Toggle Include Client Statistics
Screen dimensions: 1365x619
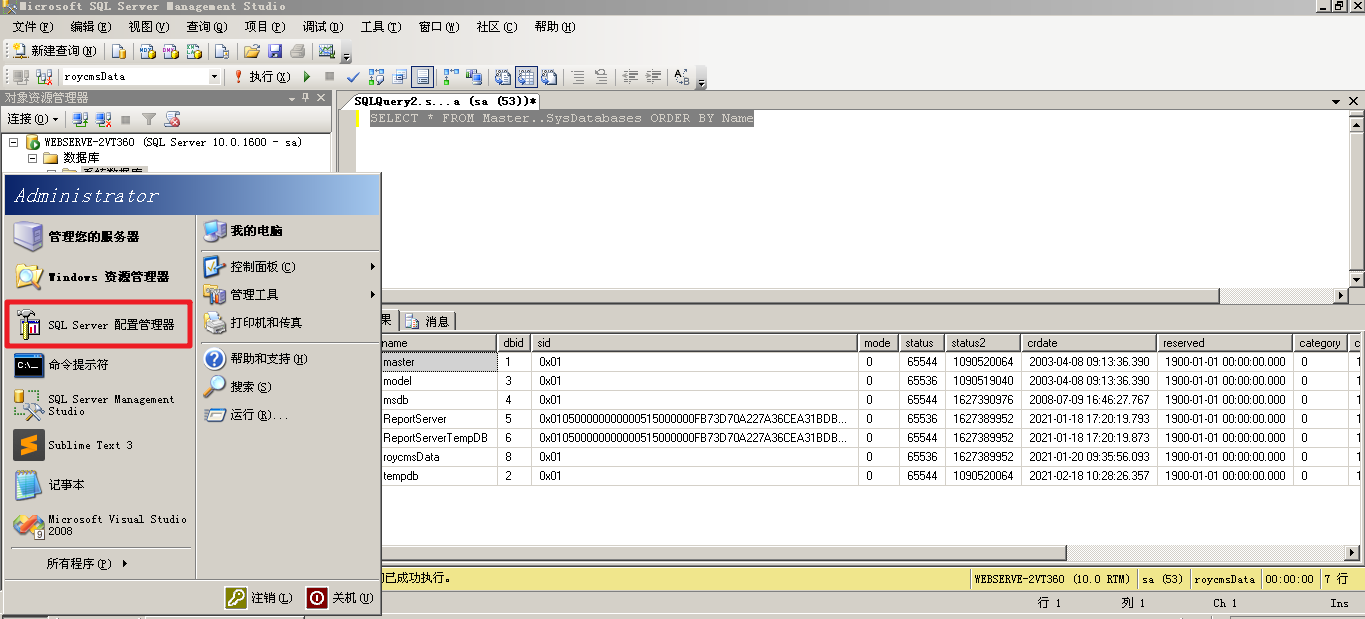coord(474,76)
